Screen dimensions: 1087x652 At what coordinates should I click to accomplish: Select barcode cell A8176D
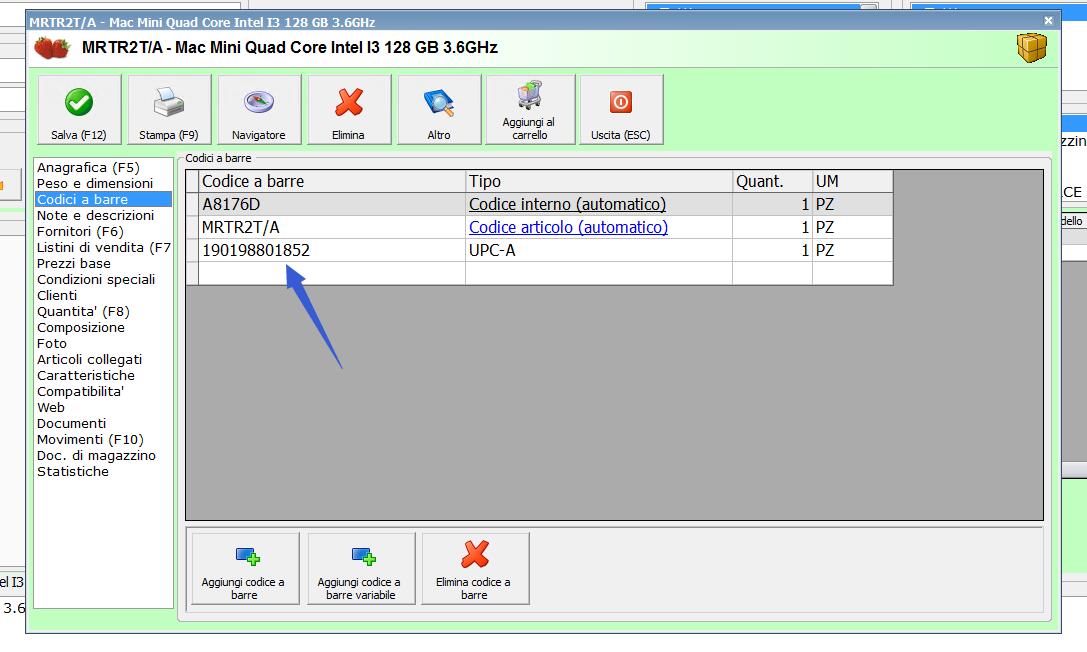(x=332, y=204)
